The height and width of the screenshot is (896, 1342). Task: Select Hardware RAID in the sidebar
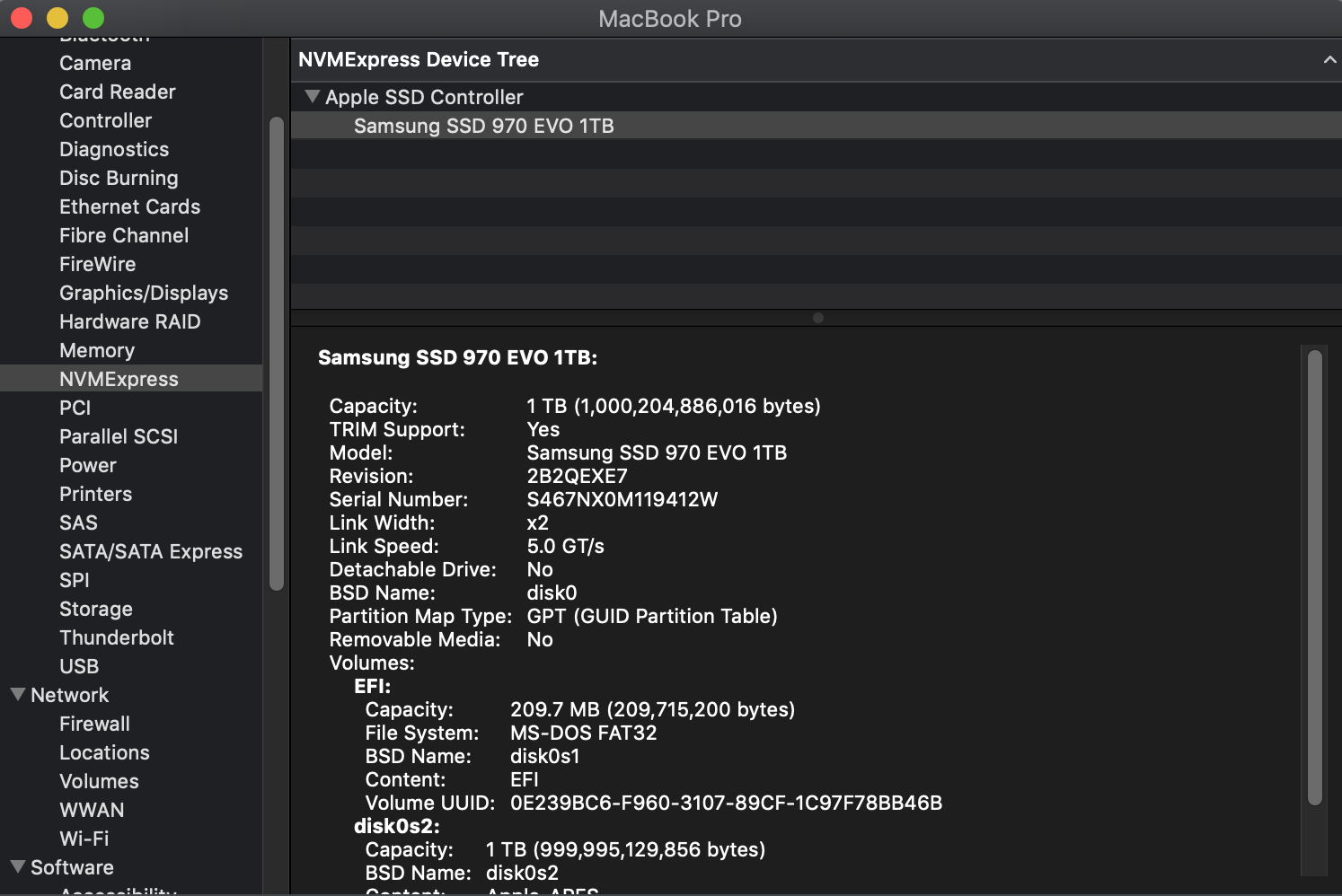[129, 321]
